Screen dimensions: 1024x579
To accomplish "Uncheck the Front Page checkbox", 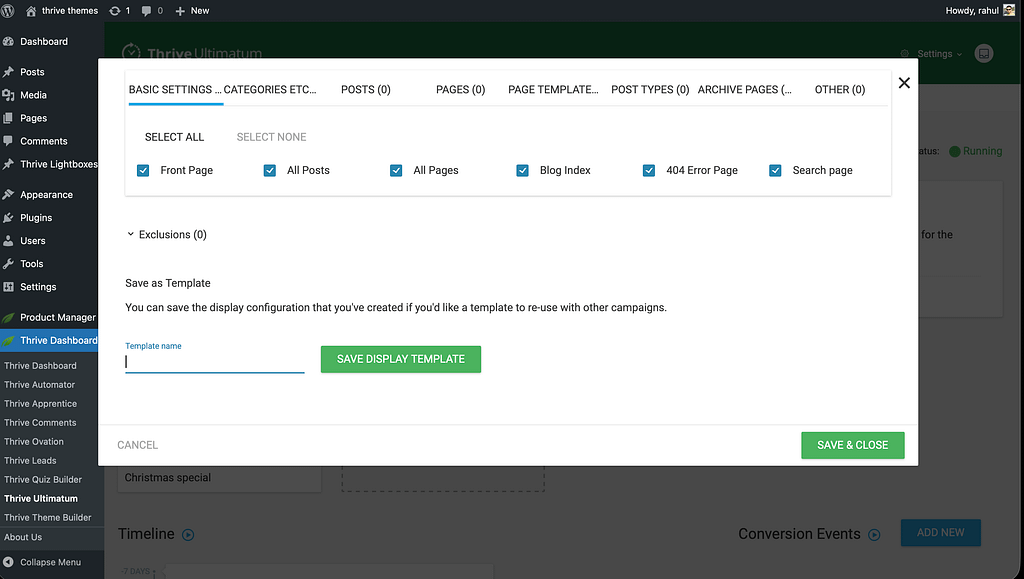I will 143,171.
